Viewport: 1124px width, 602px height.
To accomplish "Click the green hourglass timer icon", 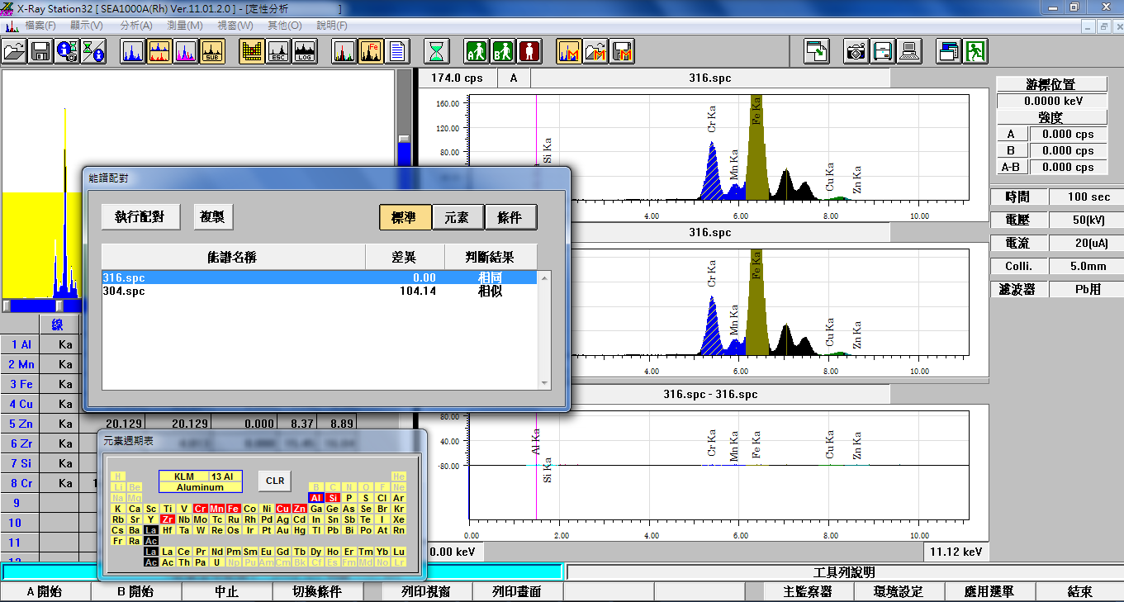I will 436,52.
